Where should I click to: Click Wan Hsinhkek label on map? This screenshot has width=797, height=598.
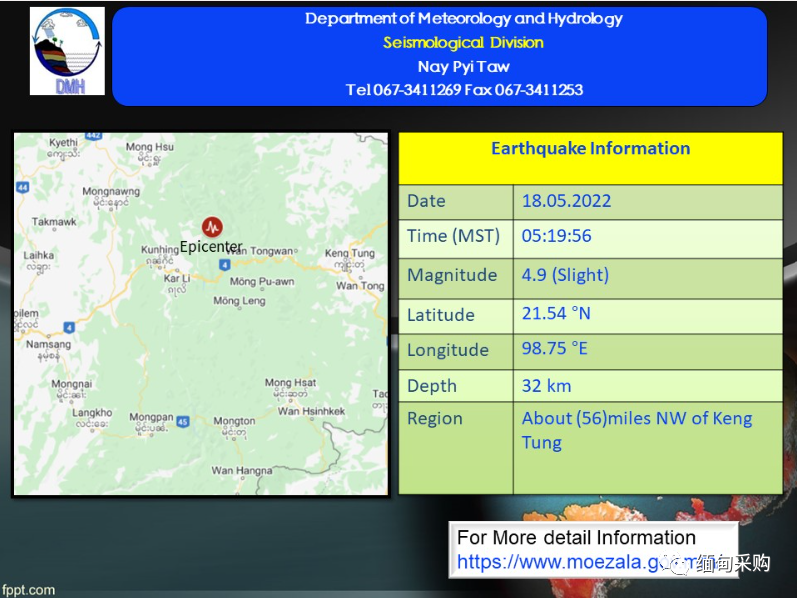click(x=312, y=411)
